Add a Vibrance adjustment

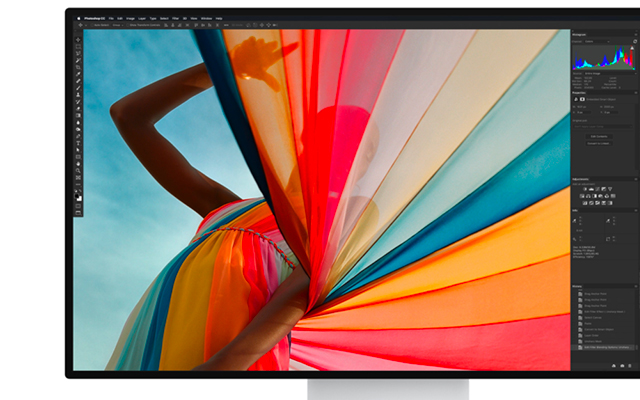click(610, 189)
